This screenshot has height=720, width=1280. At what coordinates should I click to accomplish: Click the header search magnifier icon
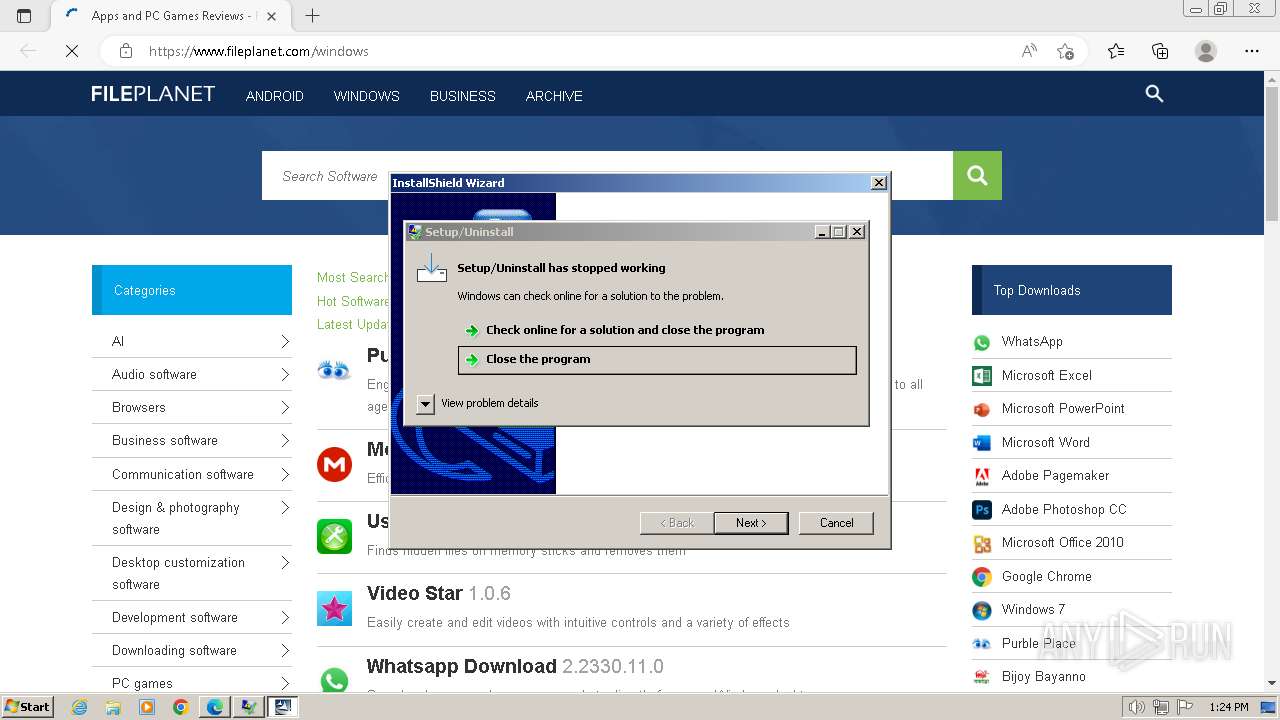[1154, 94]
